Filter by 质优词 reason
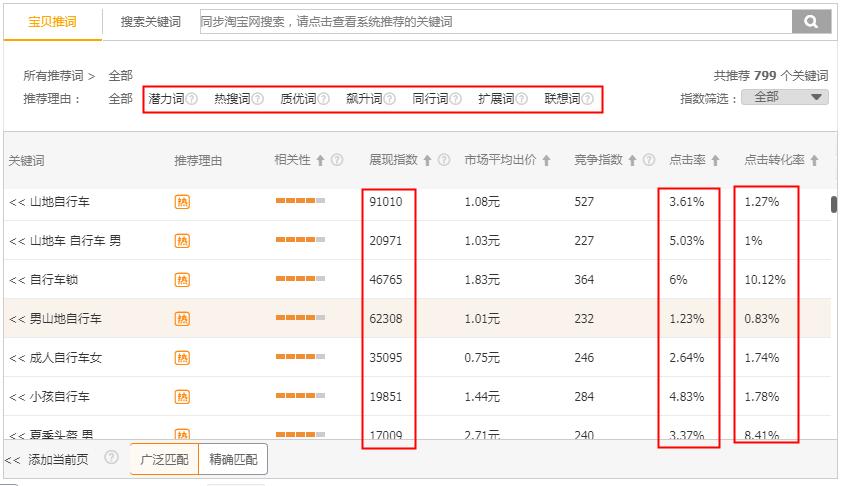Screen dimensions: 846x486 point(298,99)
